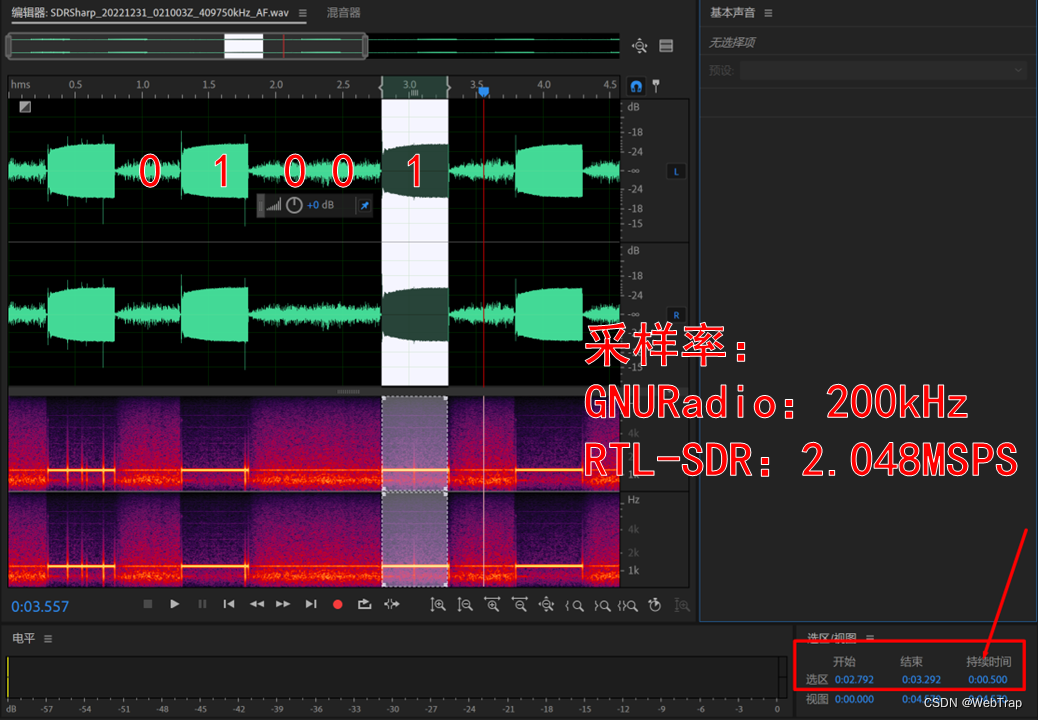Move playhead to next marker
Viewport: 1038px width, 720px height.
pyautogui.click(x=310, y=604)
